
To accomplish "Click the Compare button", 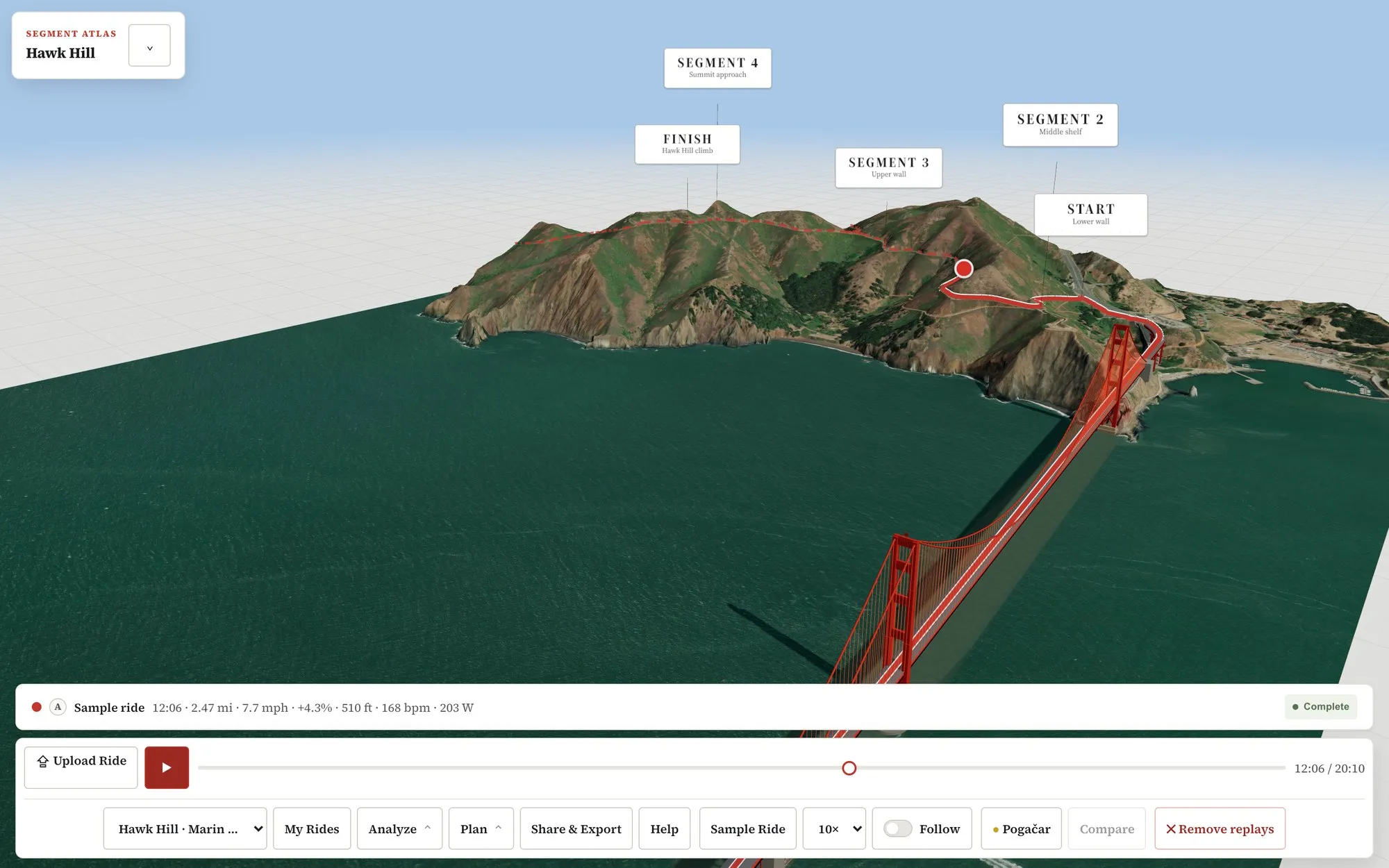I will 1106,828.
